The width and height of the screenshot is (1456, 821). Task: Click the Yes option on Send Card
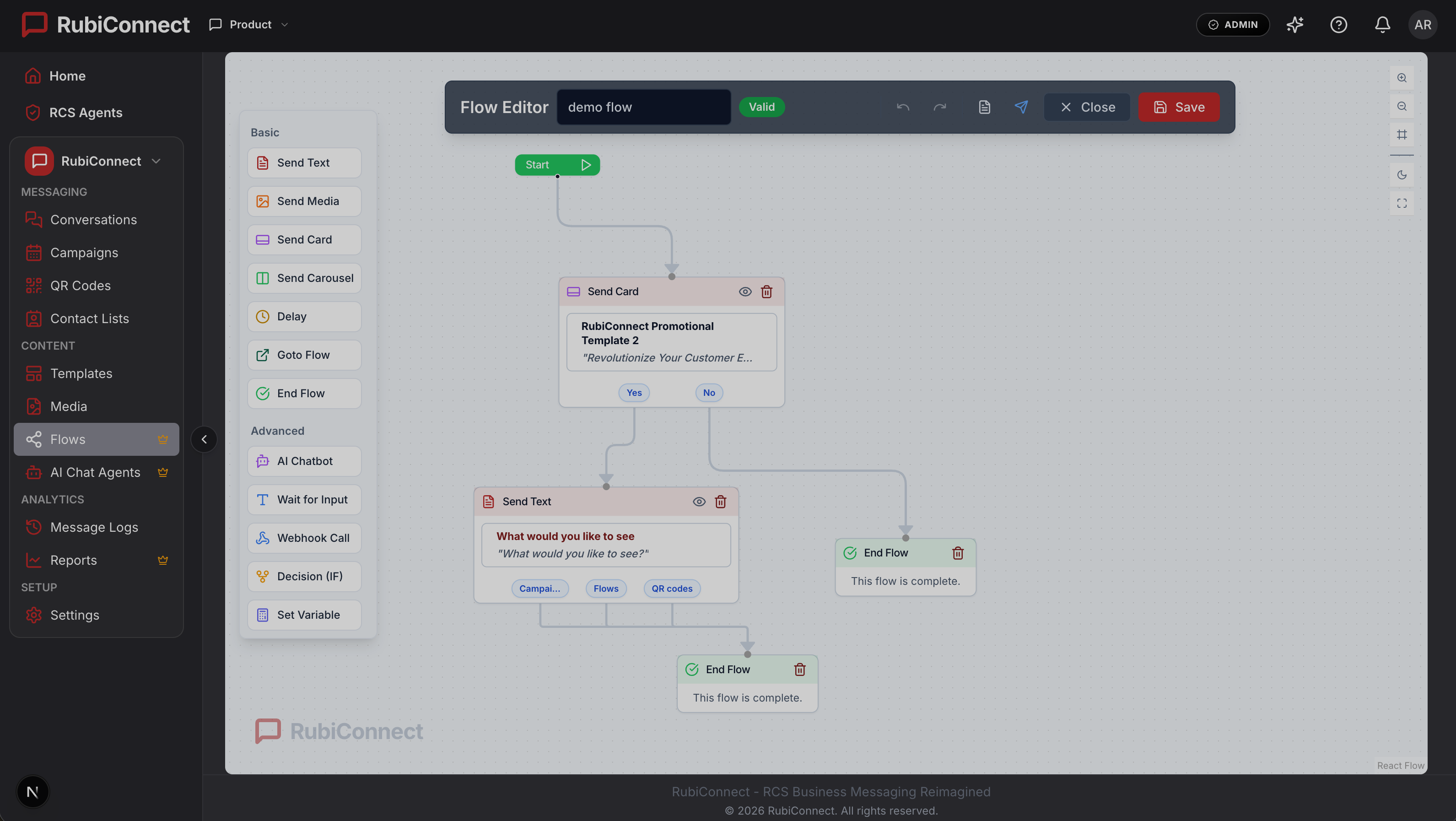pos(634,392)
